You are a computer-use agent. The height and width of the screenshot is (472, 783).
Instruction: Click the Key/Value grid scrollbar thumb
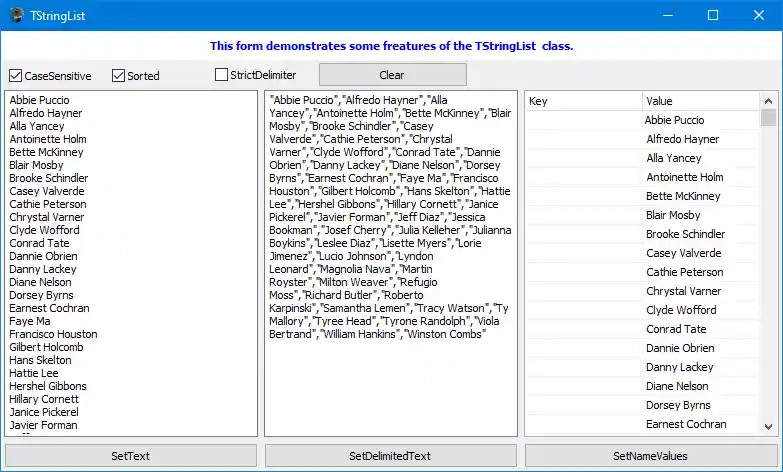tap(769, 118)
